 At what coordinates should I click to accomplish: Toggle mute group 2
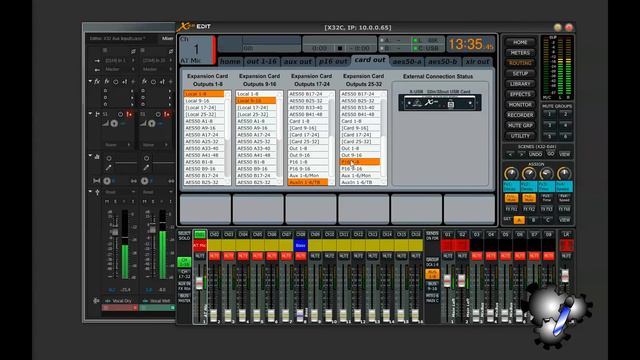pyautogui.click(x=565, y=114)
